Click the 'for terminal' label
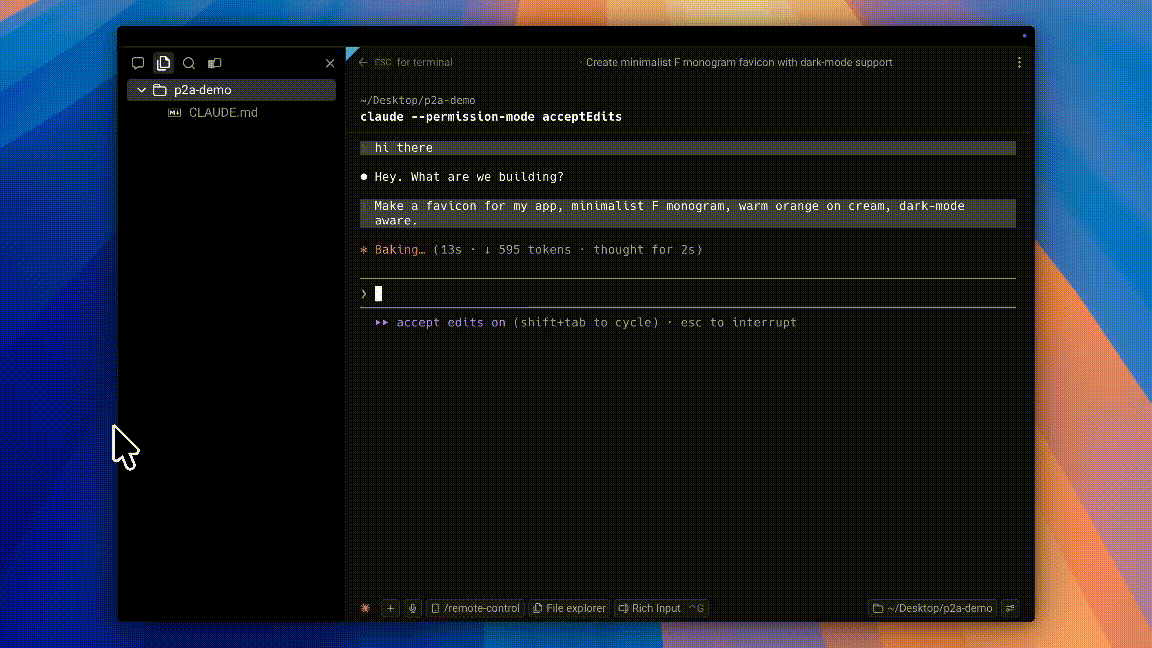This screenshot has width=1152, height=648. click(425, 62)
